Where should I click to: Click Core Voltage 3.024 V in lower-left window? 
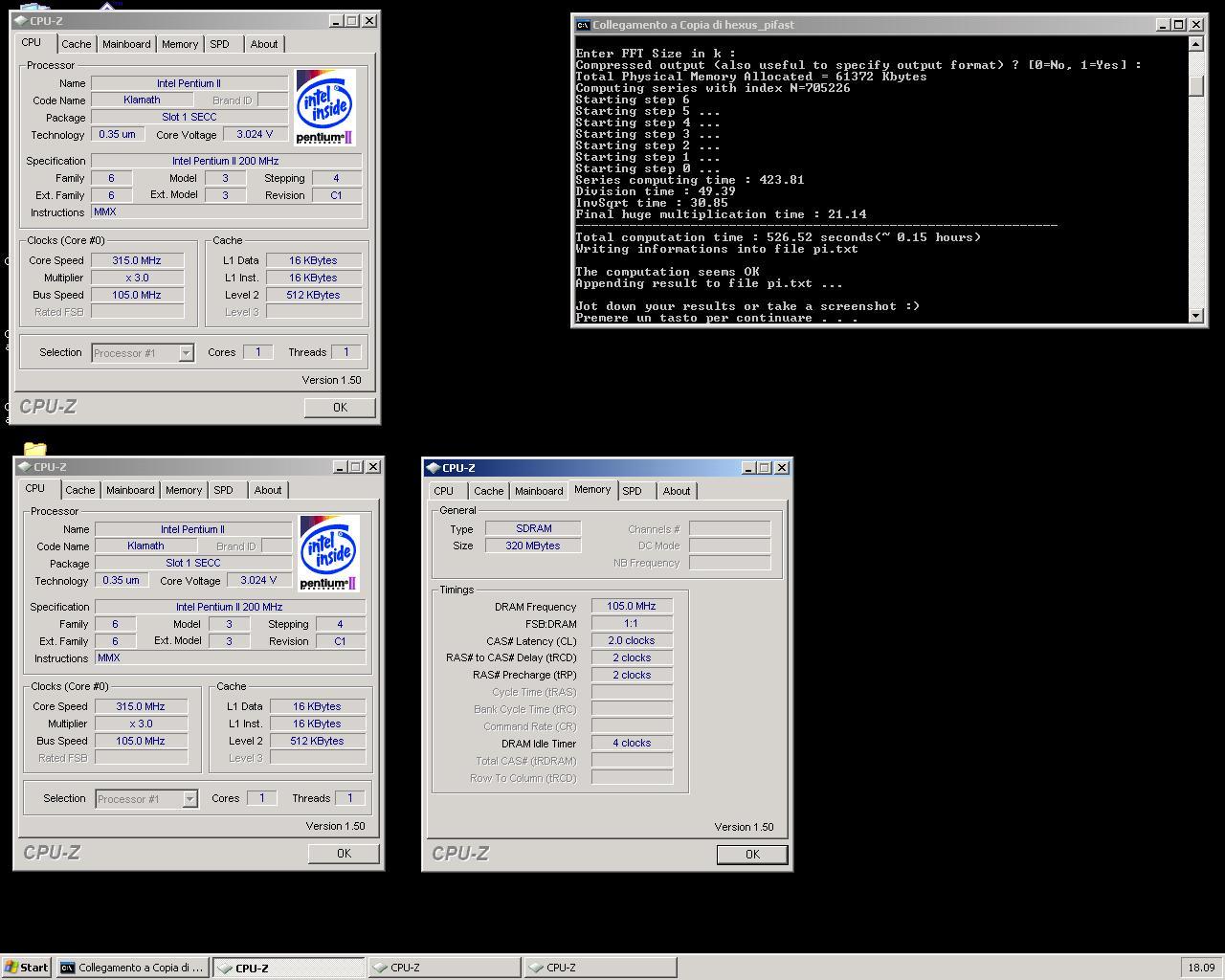click(258, 580)
